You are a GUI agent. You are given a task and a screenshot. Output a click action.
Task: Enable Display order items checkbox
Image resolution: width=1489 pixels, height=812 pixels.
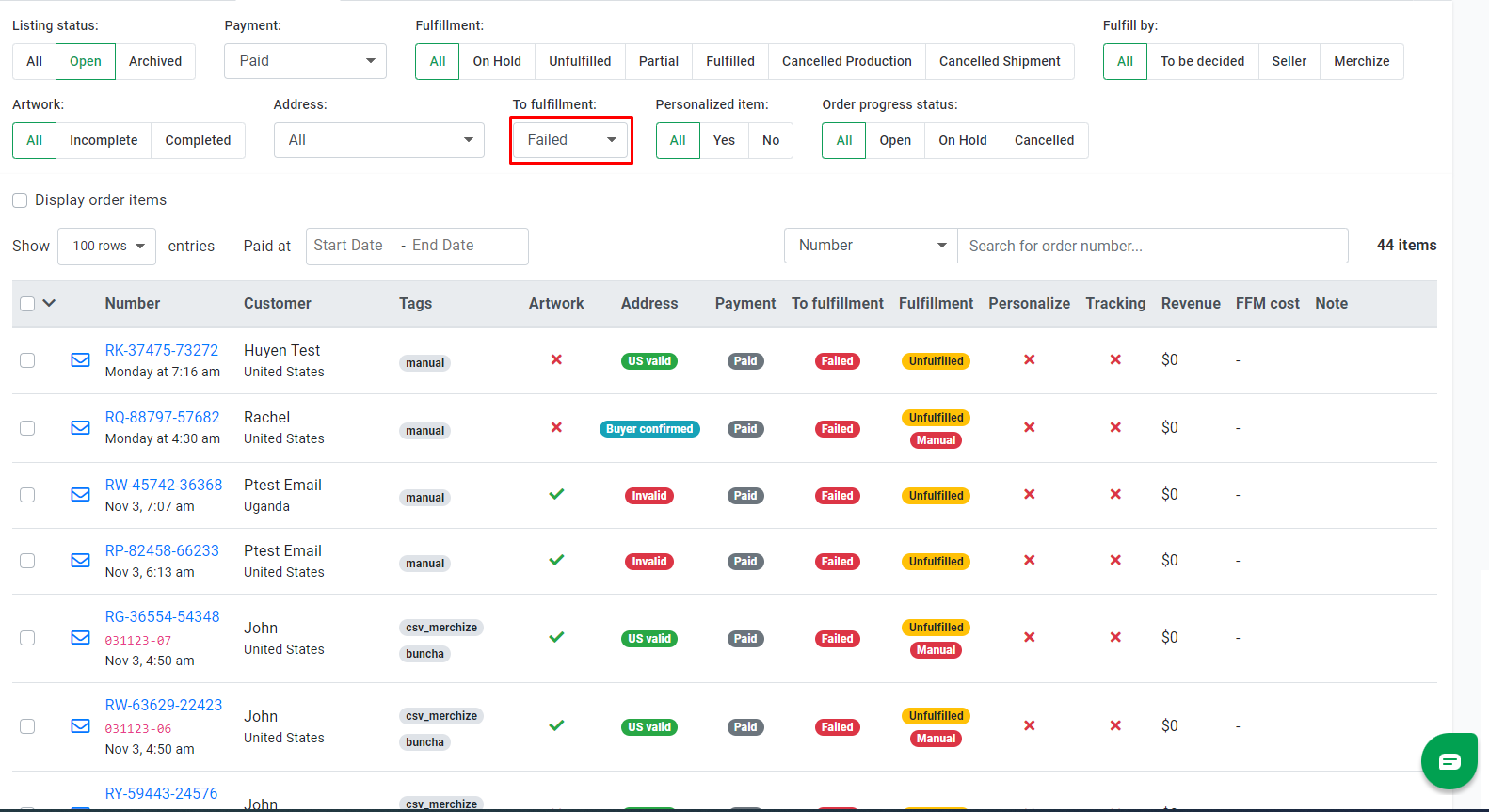coord(20,200)
